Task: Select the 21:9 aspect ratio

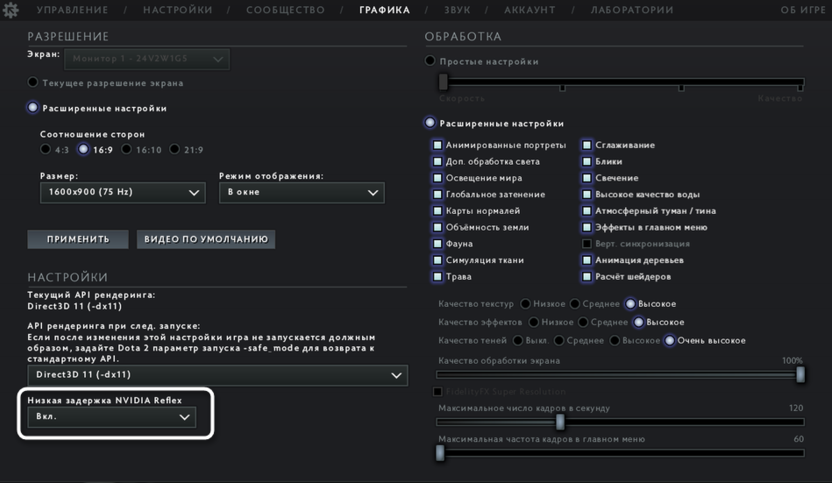Action: pos(174,150)
